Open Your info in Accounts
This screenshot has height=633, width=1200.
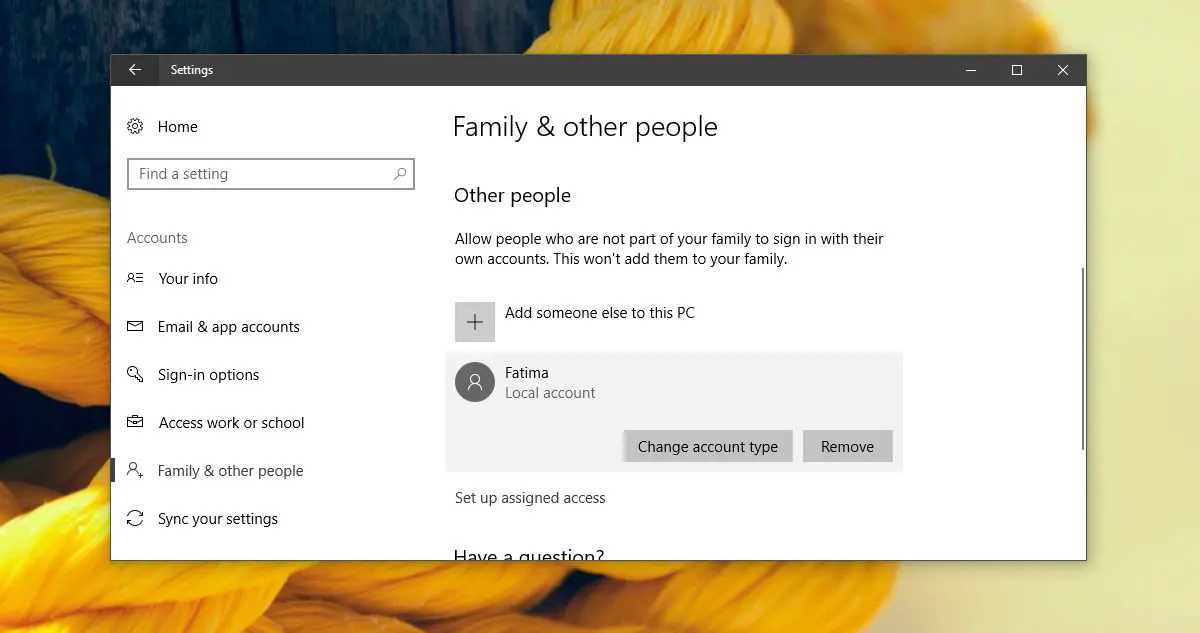tap(188, 279)
